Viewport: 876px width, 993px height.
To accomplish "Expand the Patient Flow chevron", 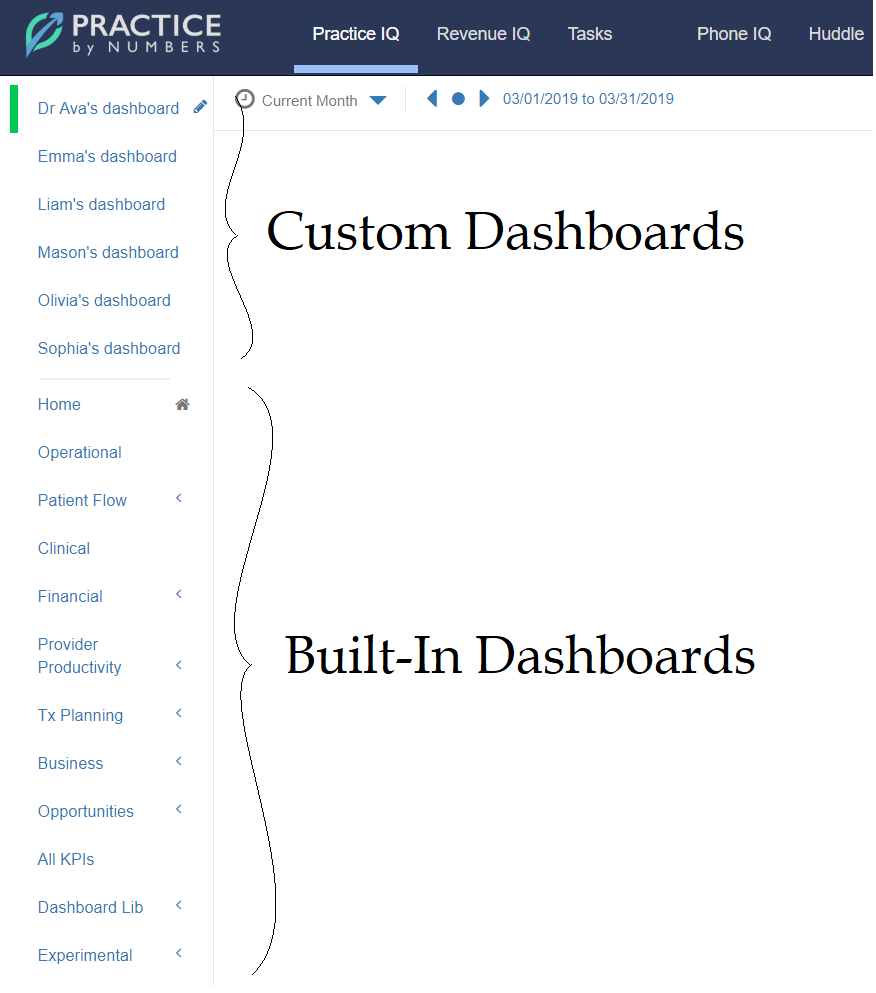I will [179, 500].
